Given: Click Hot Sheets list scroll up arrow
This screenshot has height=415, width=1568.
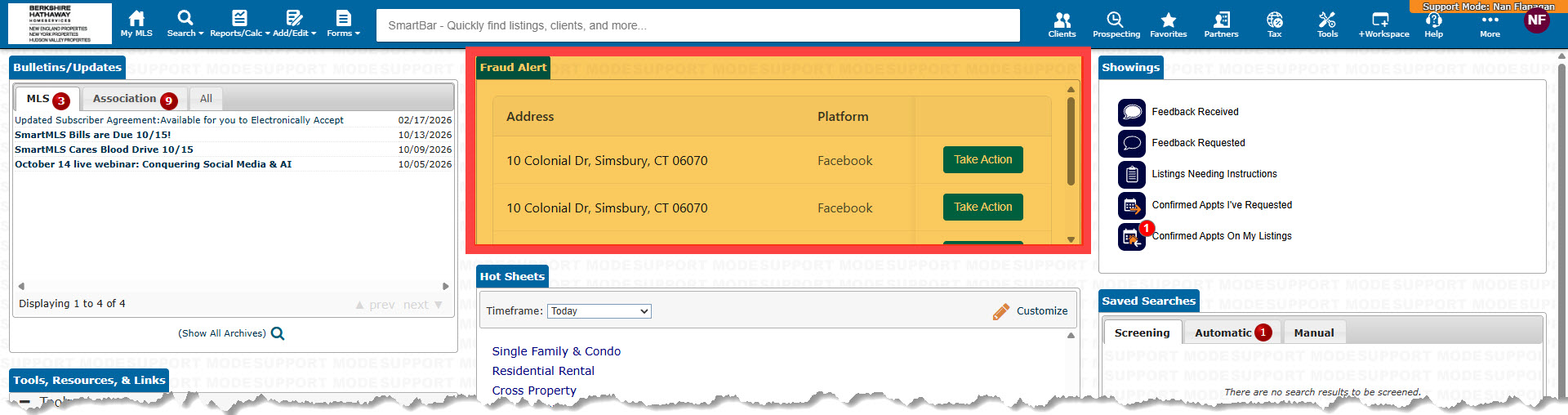Looking at the screenshot, I should click(x=1071, y=336).
